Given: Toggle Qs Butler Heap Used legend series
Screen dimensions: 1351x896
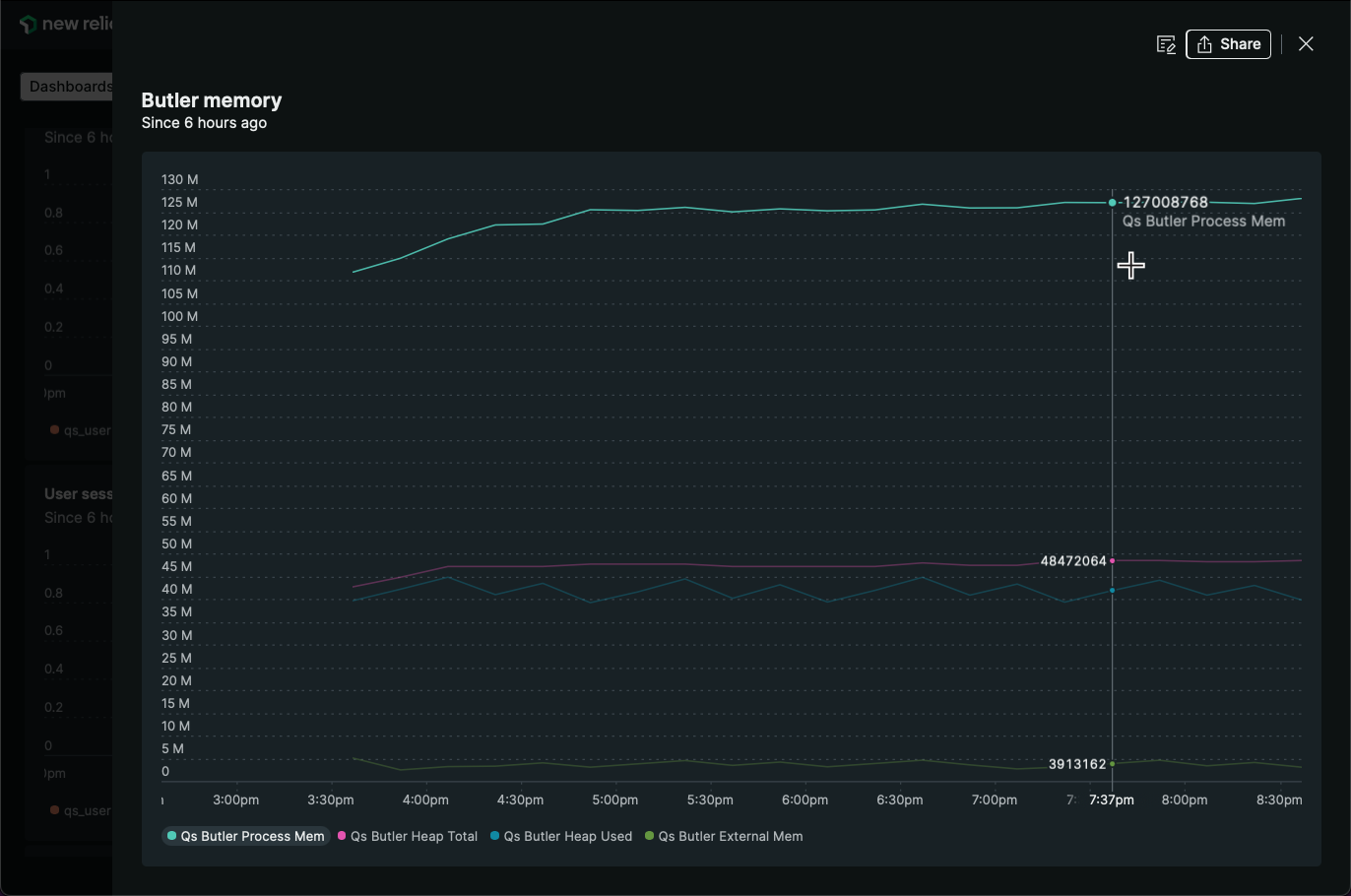Looking at the screenshot, I should click(561, 836).
